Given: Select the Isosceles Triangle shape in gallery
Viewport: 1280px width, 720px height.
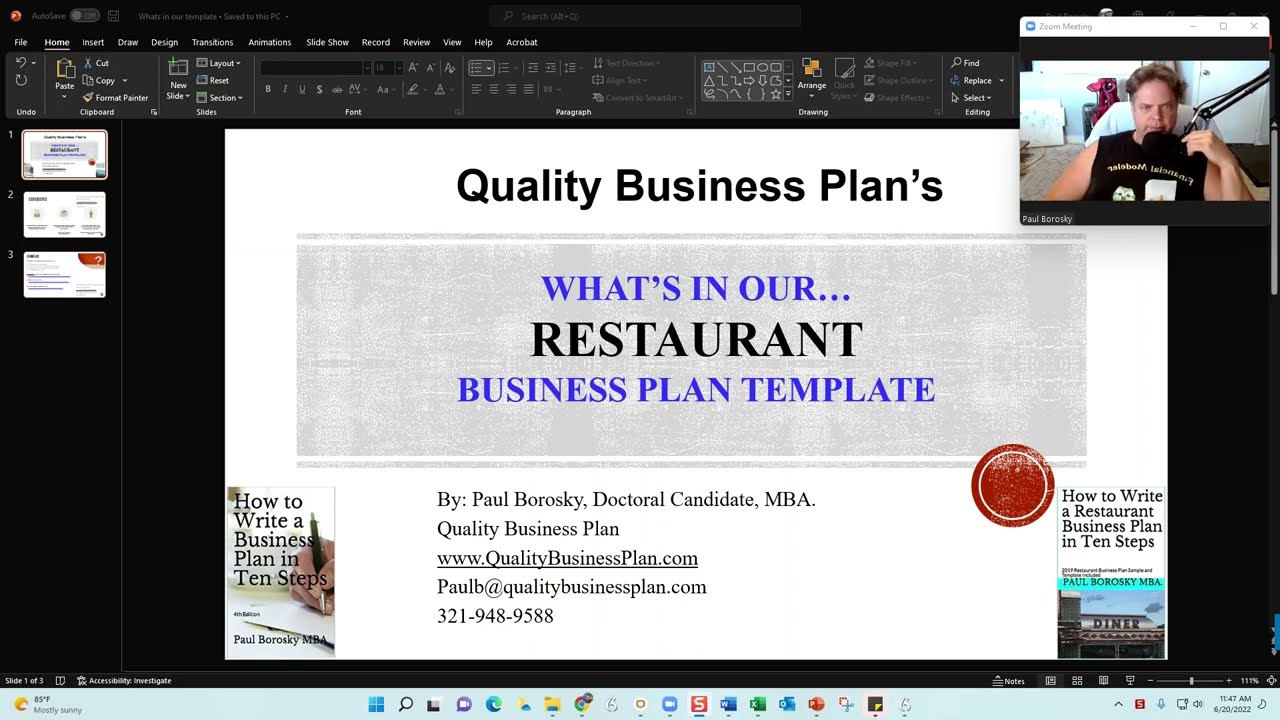Looking at the screenshot, I should 709,81.
